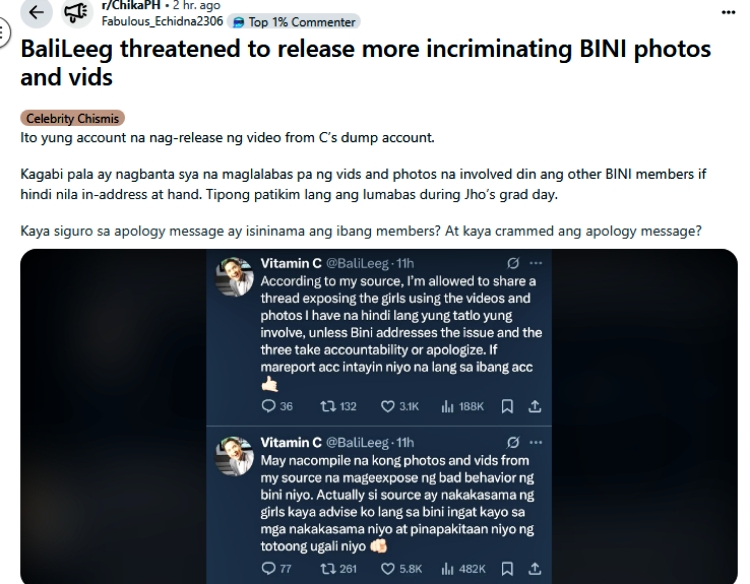Image resolution: width=750 pixels, height=584 pixels.
Task: Click the Grok icon on second tweet
Action: pos(513,442)
